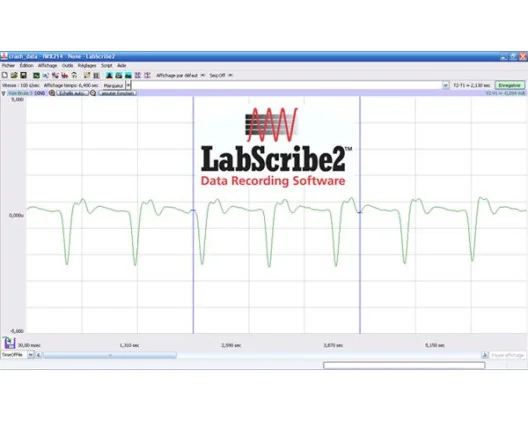
Task: Click the magnifier icon before ajouter fonction
Action: point(93,93)
